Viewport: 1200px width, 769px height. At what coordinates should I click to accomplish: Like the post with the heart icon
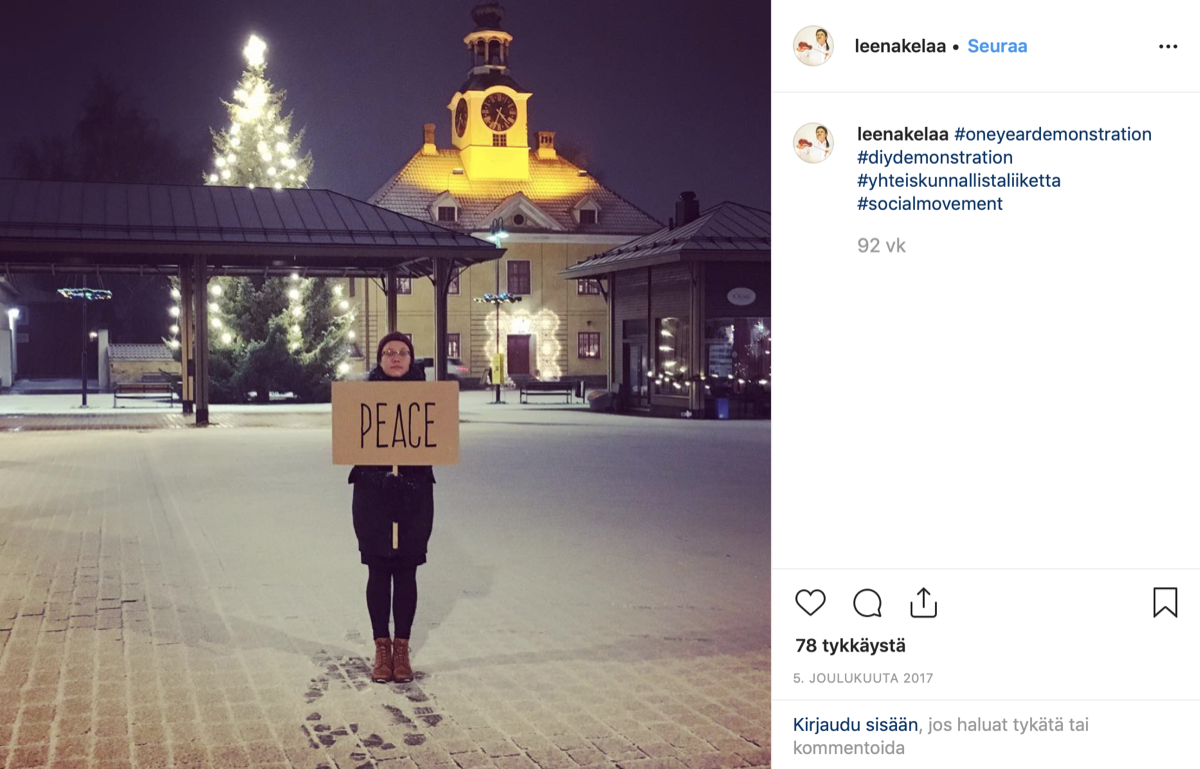(x=810, y=603)
